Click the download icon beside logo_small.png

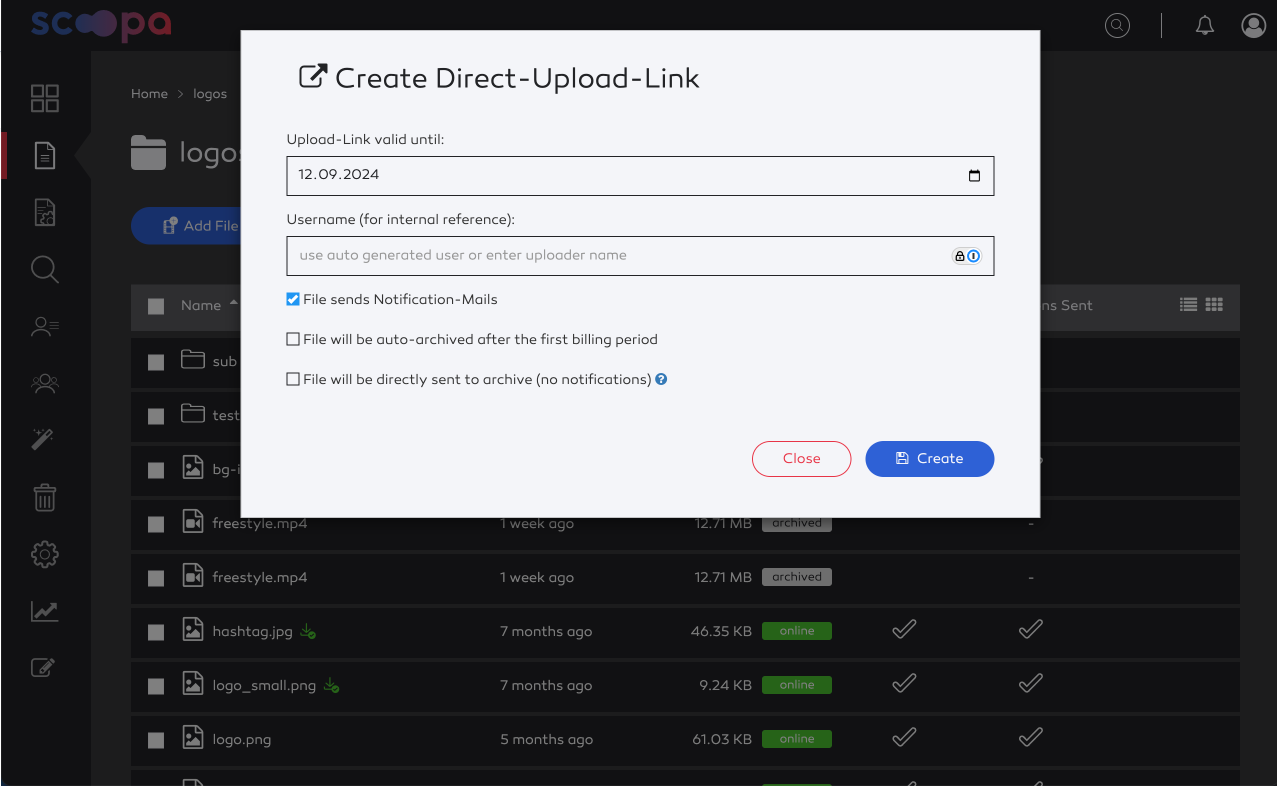(x=332, y=686)
